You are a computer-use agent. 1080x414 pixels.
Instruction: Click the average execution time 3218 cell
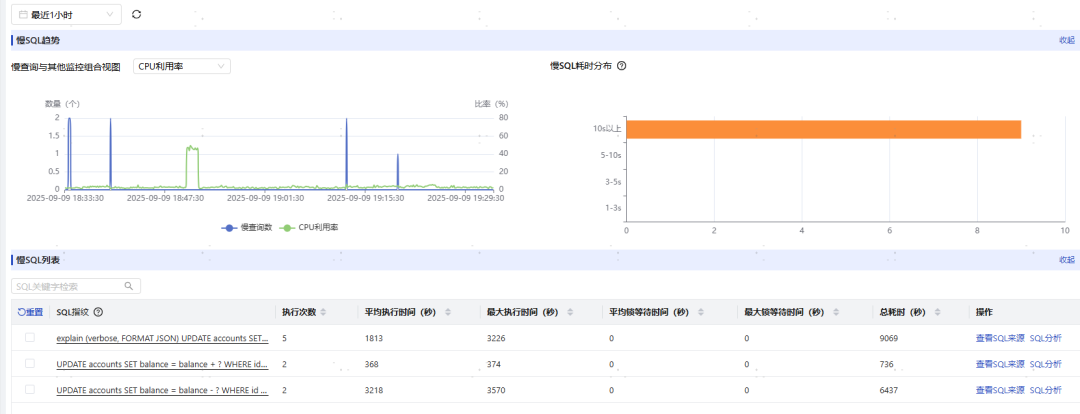tap(374, 390)
